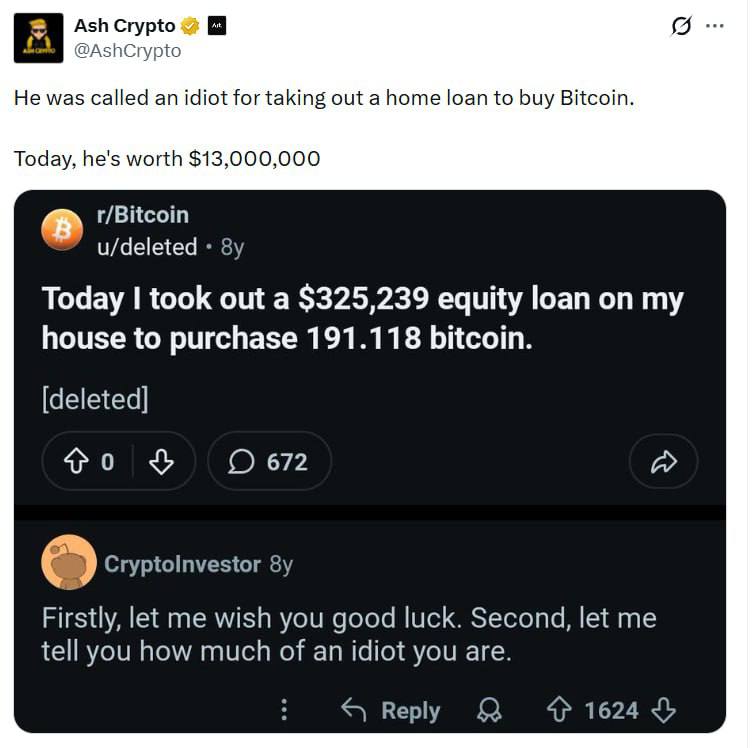Reply to CryptoInvestor's comment
Viewport: 752px width, 748px height.
pos(390,710)
